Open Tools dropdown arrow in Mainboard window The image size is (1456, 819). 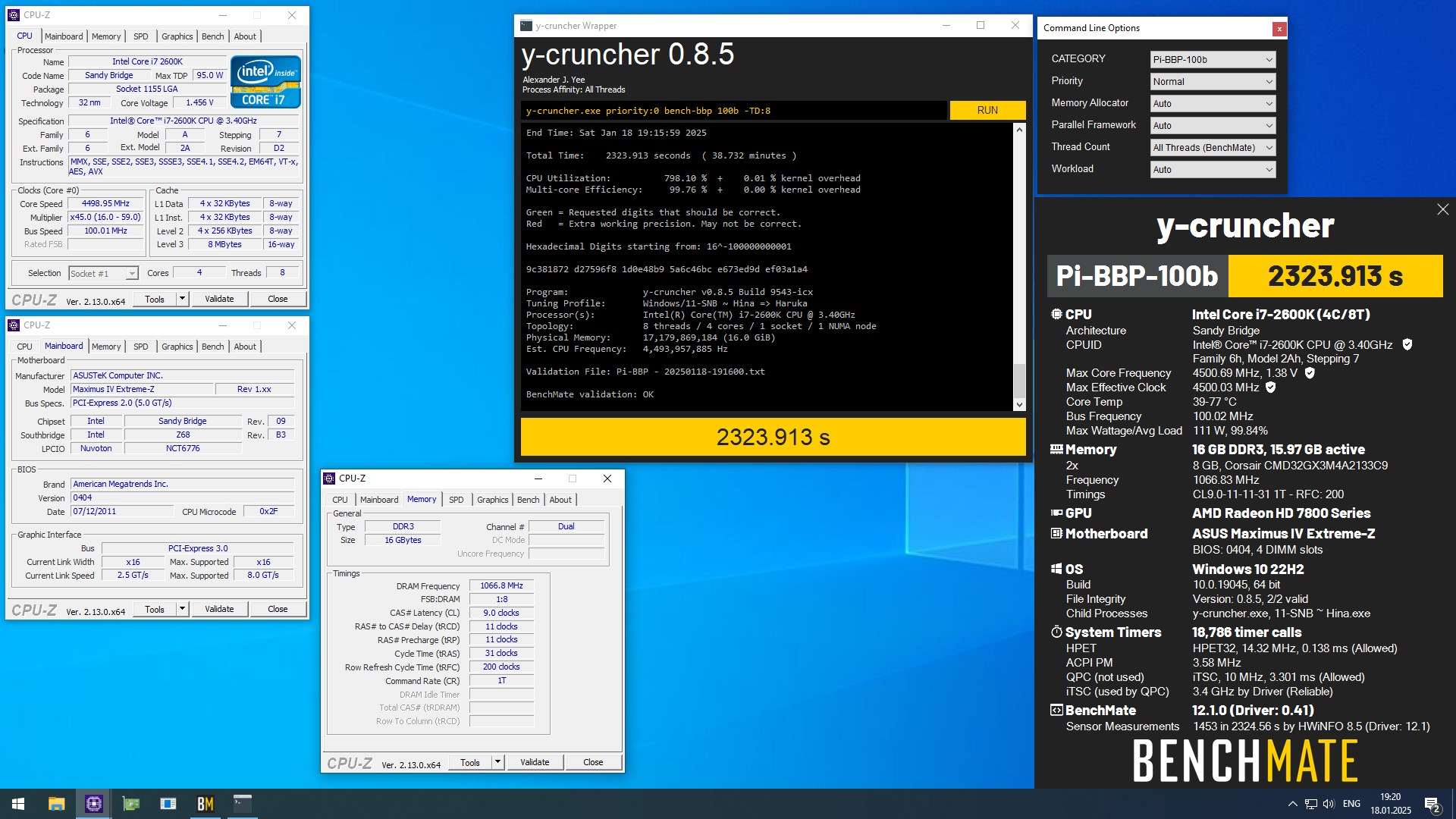click(x=182, y=609)
